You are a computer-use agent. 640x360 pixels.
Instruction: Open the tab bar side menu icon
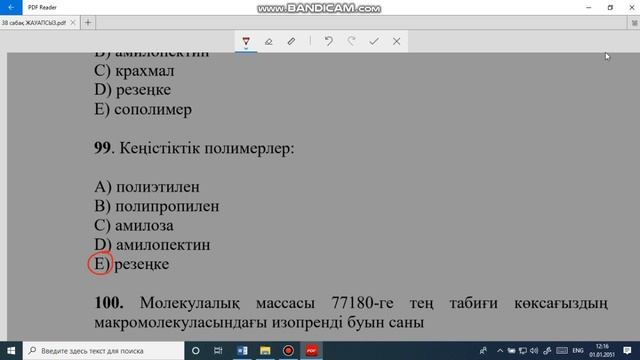coord(634,23)
